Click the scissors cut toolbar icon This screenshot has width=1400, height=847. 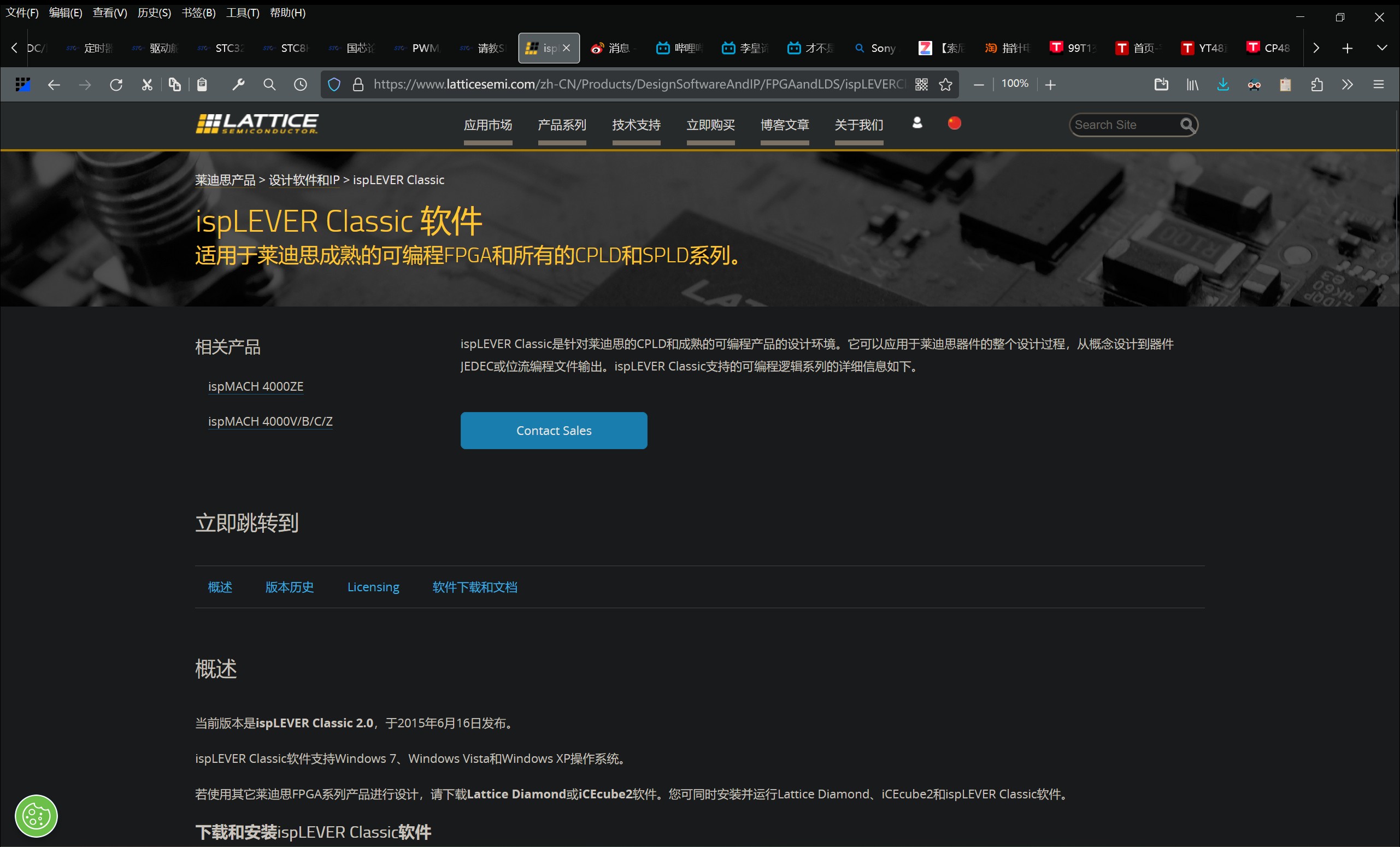pos(147,85)
